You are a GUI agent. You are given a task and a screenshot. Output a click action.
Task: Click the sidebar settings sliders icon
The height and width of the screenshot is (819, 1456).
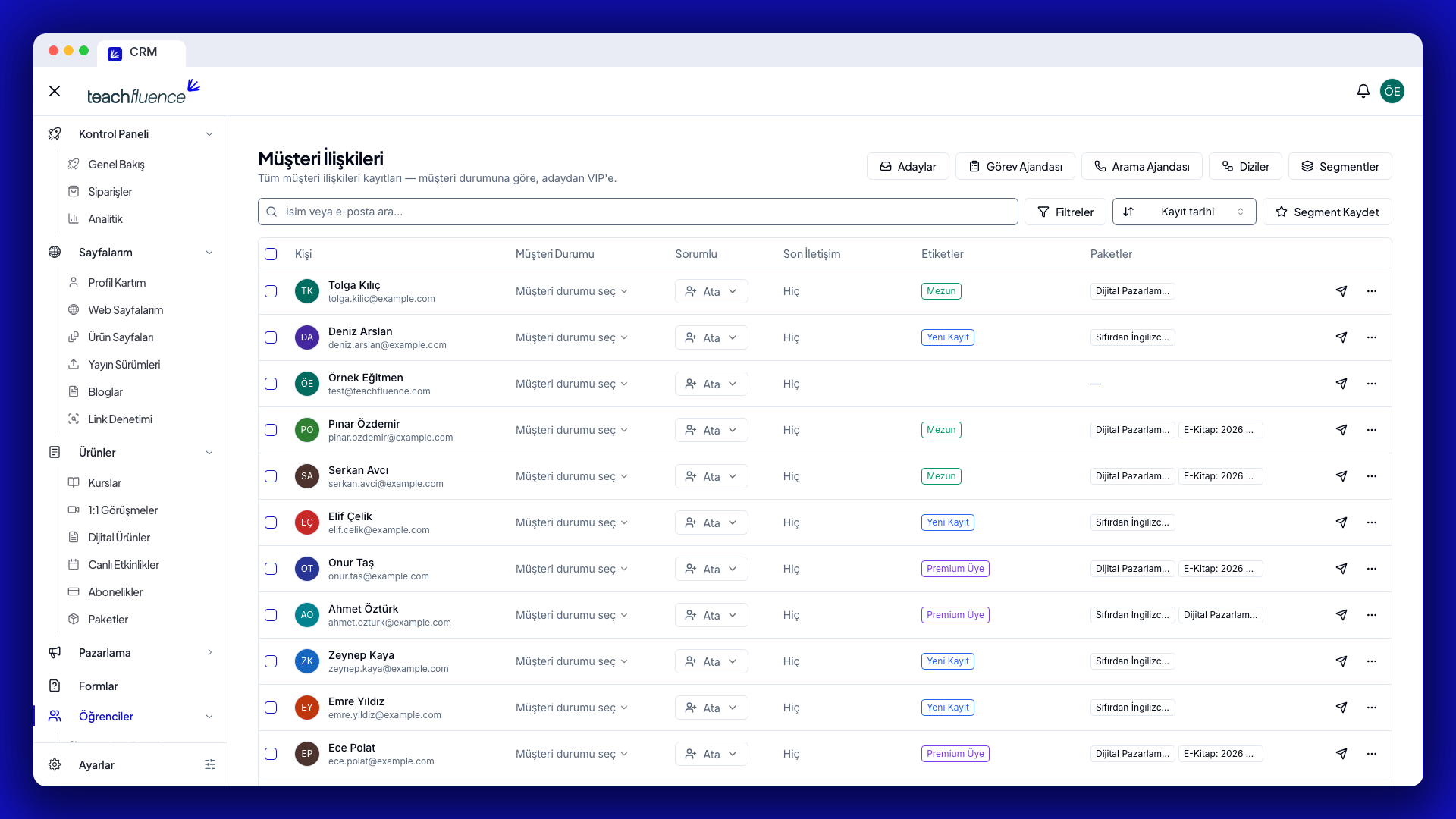pyautogui.click(x=210, y=764)
